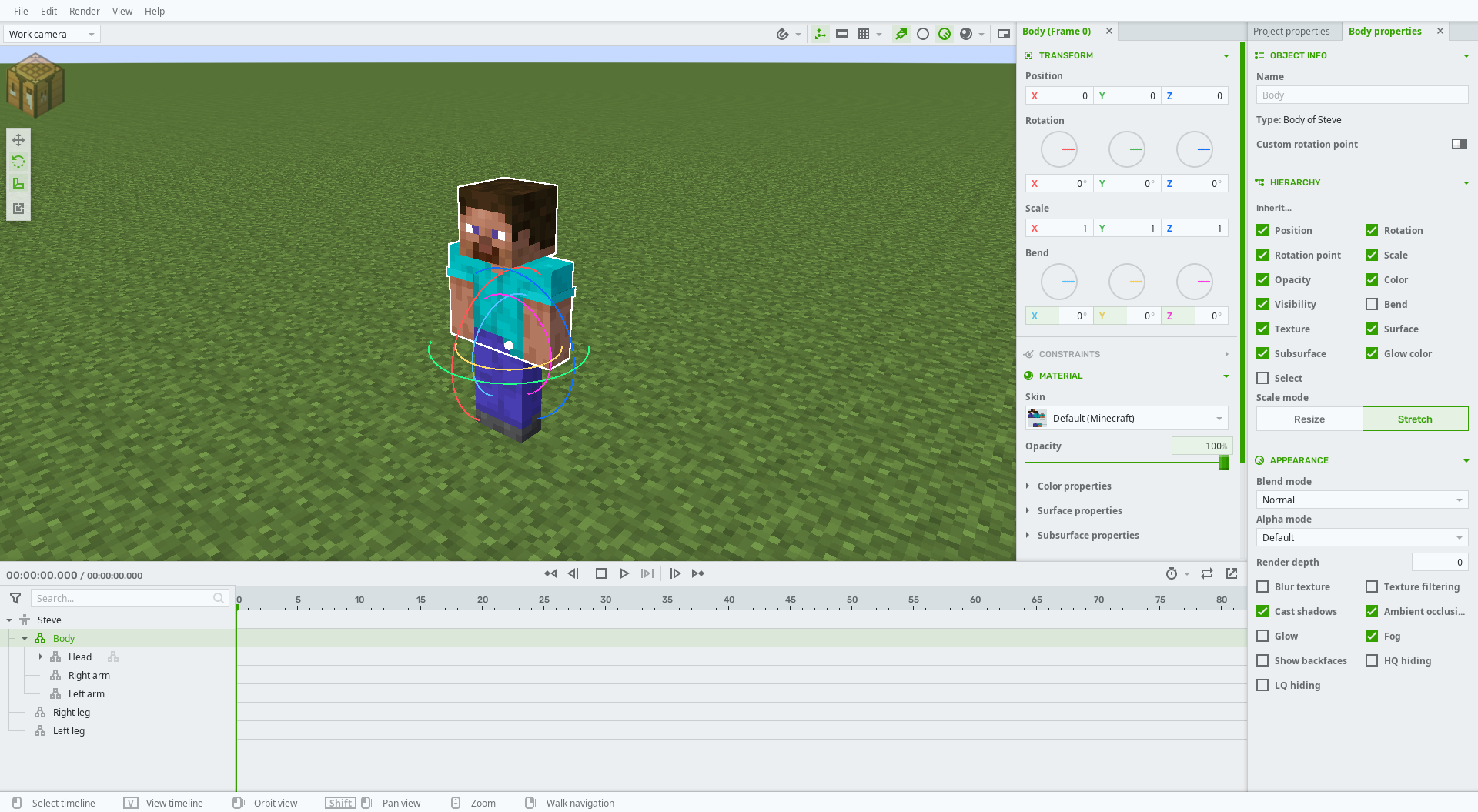This screenshot has width=1478, height=812.
Task: Click the timeline filter funnel icon
Action: point(15,598)
